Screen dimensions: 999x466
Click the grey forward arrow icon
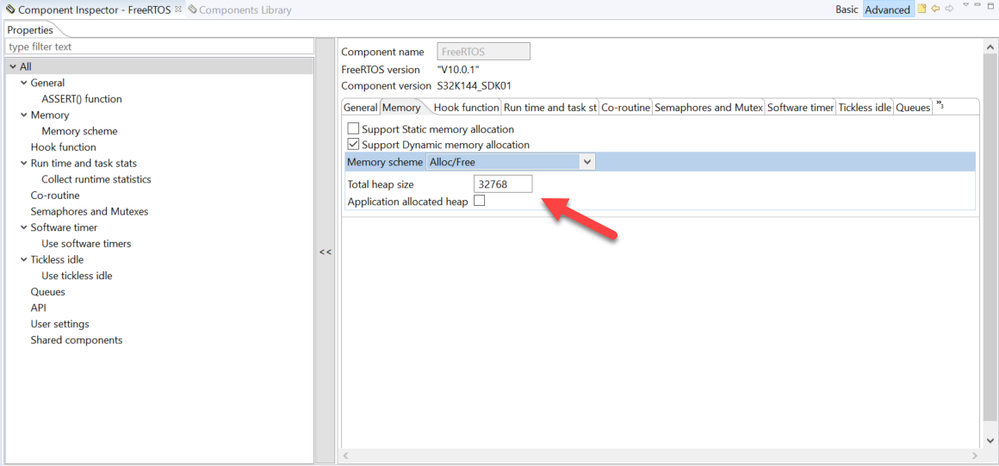949,9
